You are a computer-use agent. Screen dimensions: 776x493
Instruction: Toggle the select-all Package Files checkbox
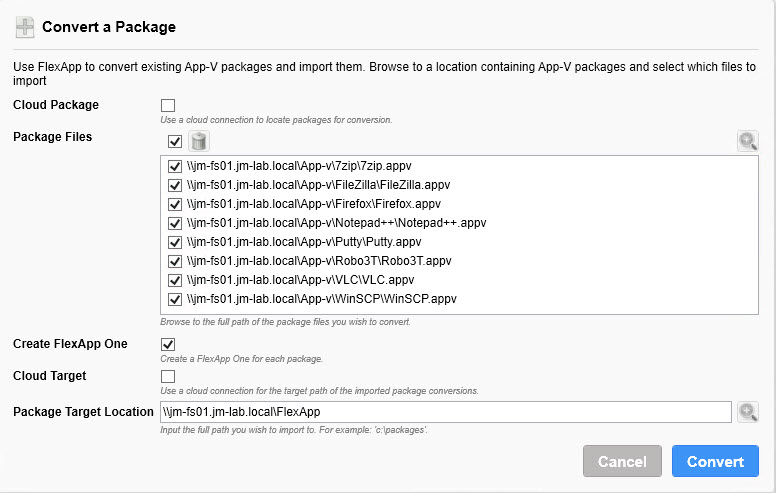175,141
